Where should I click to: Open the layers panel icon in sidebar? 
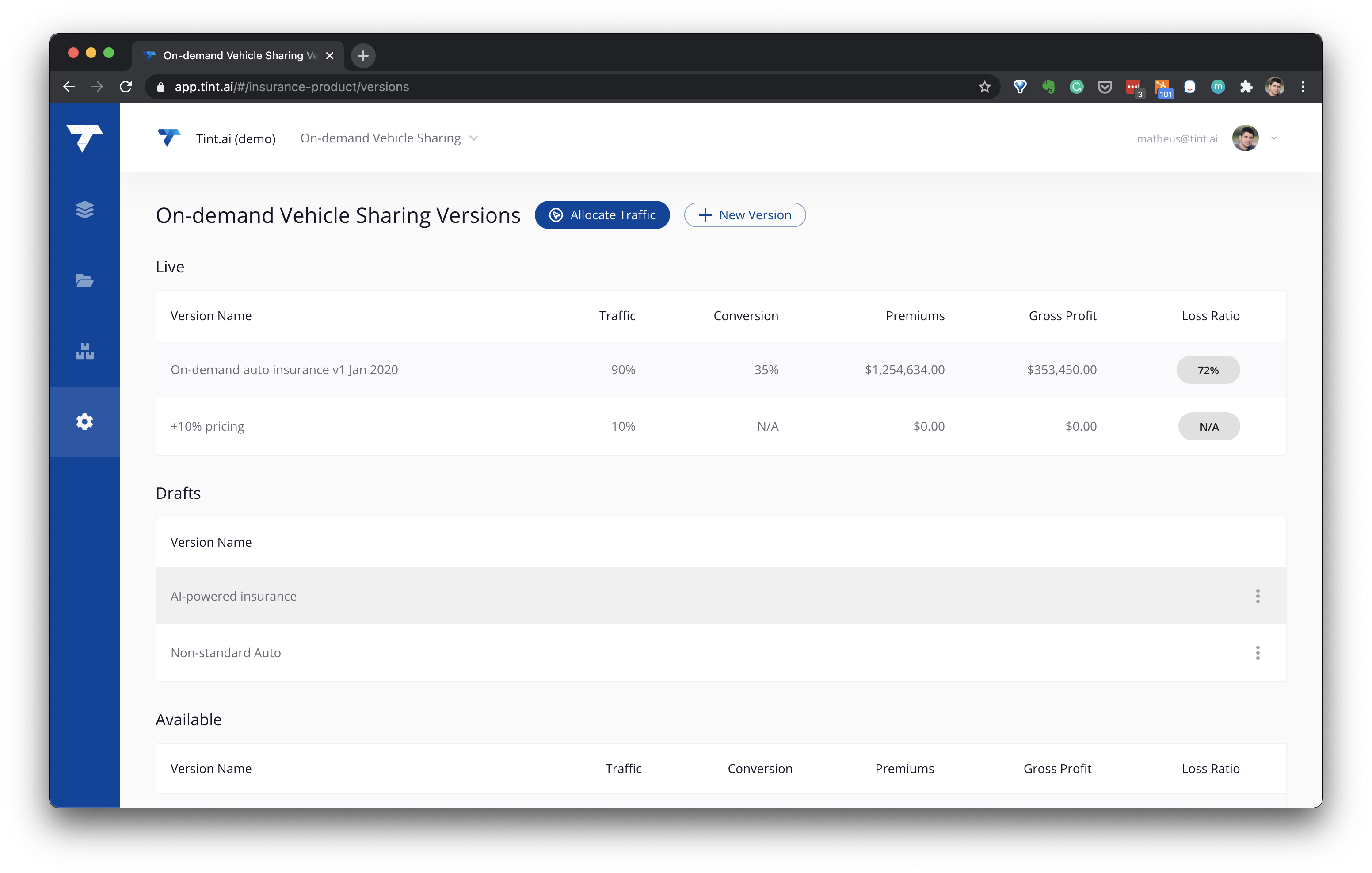(84, 209)
